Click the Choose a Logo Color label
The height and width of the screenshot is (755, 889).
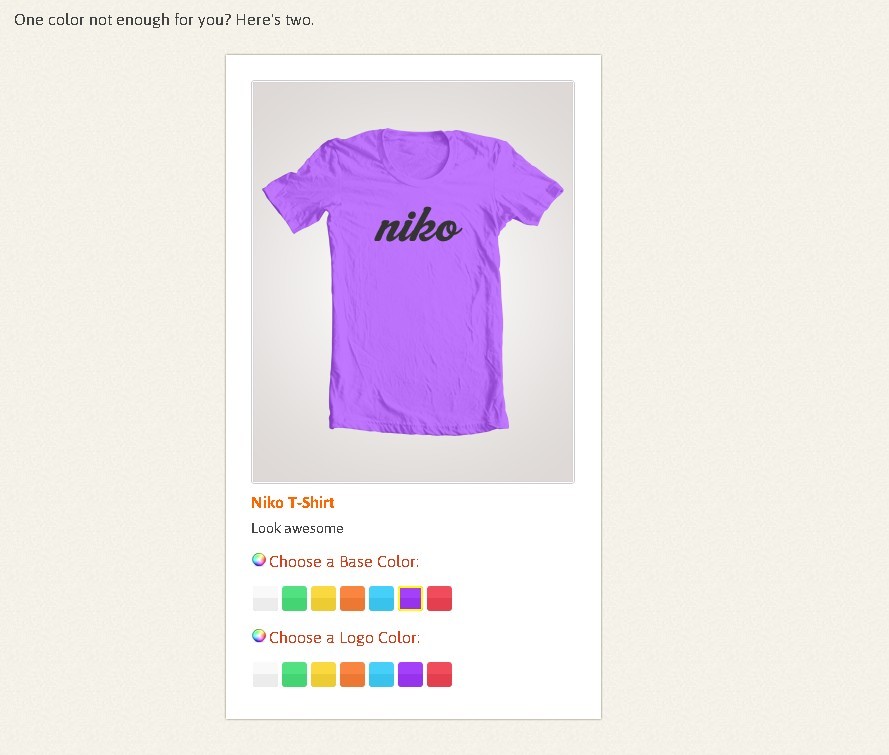tap(344, 638)
